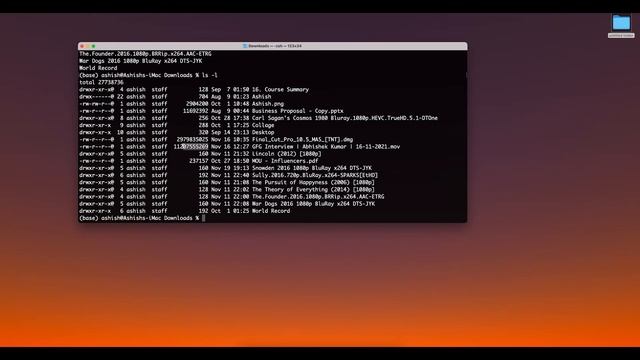Click the file size '2979835025'

193,140
